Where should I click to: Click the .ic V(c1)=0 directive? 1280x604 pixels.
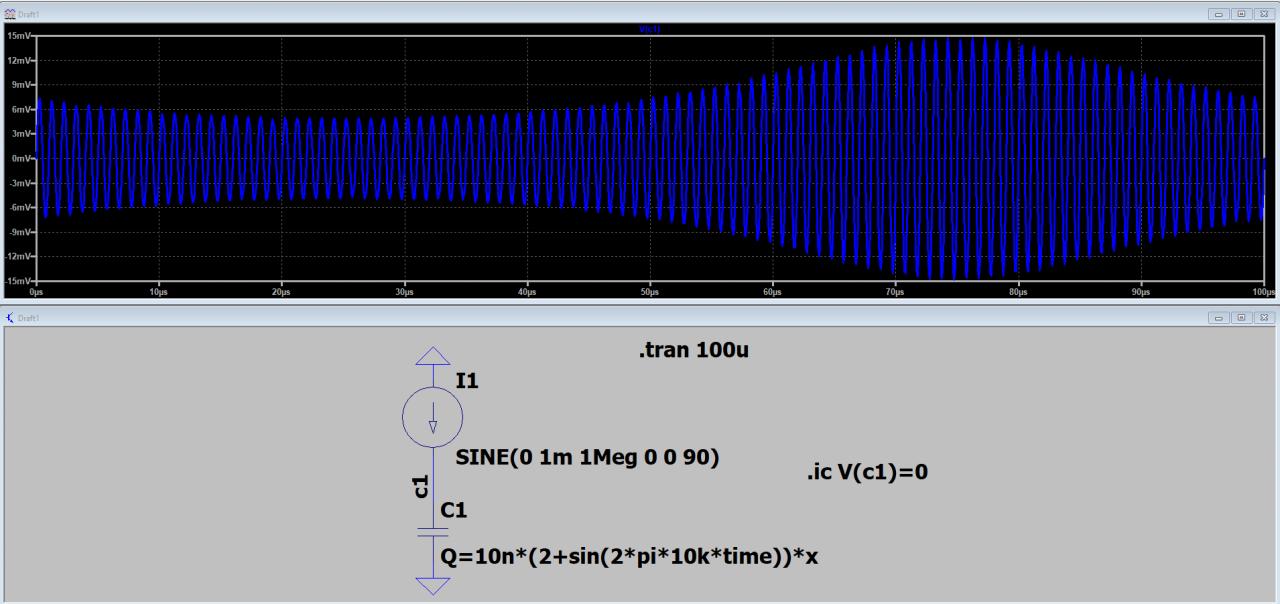point(867,471)
